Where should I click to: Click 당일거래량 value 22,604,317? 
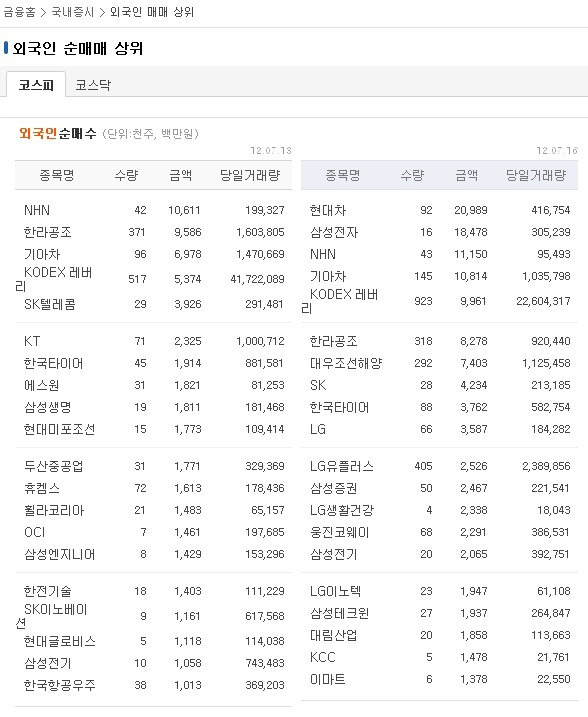point(543,301)
